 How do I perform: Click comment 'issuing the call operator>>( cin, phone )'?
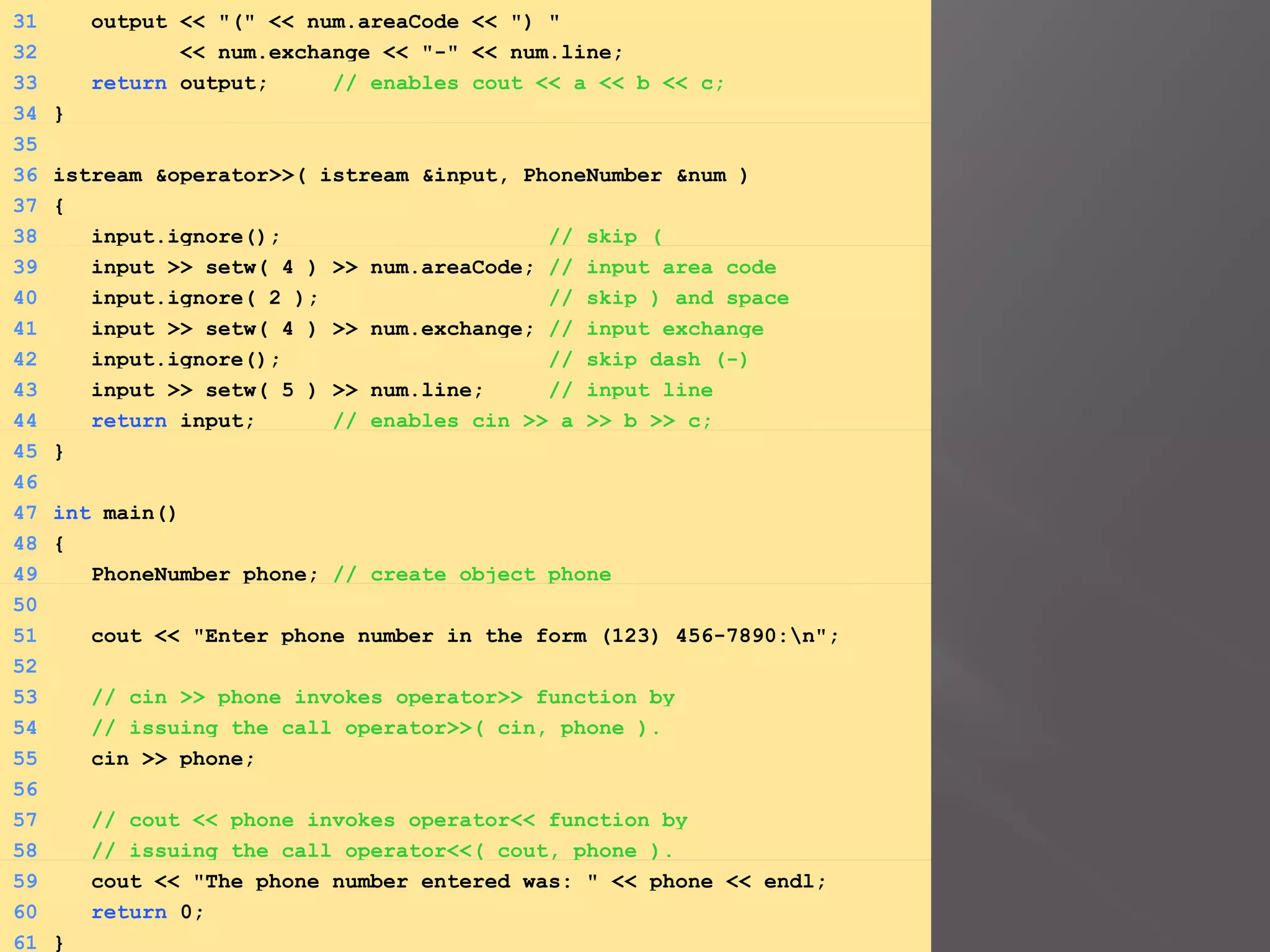(389, 728)
